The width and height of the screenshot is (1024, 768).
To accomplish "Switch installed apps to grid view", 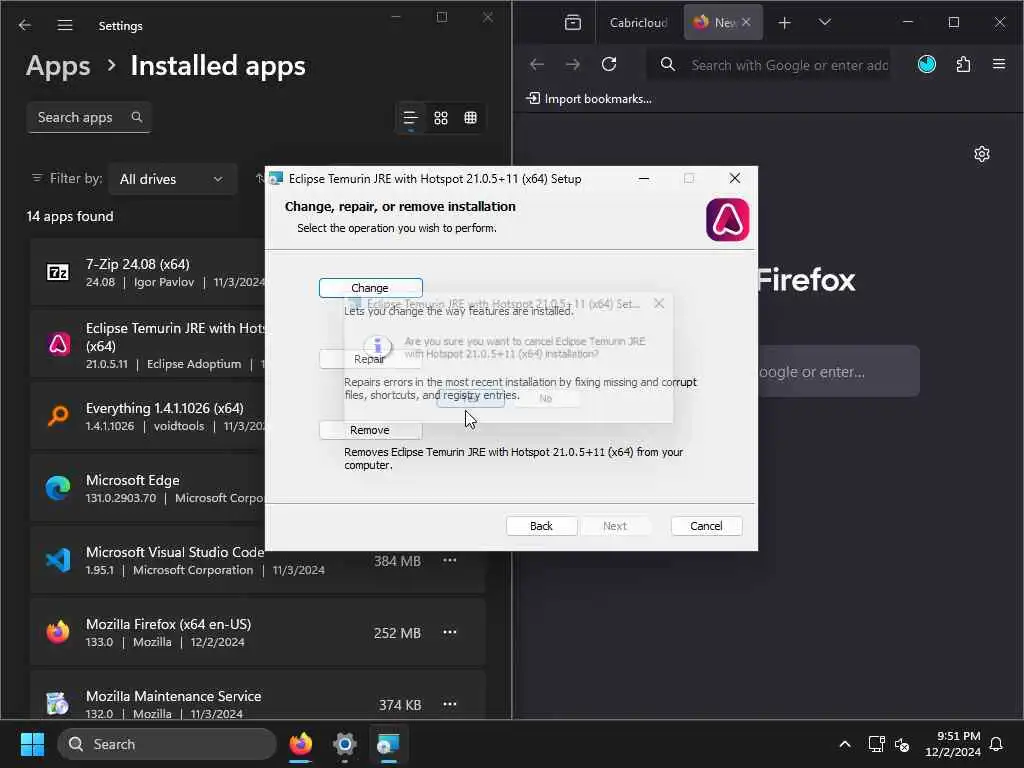I will coord(441,118).
